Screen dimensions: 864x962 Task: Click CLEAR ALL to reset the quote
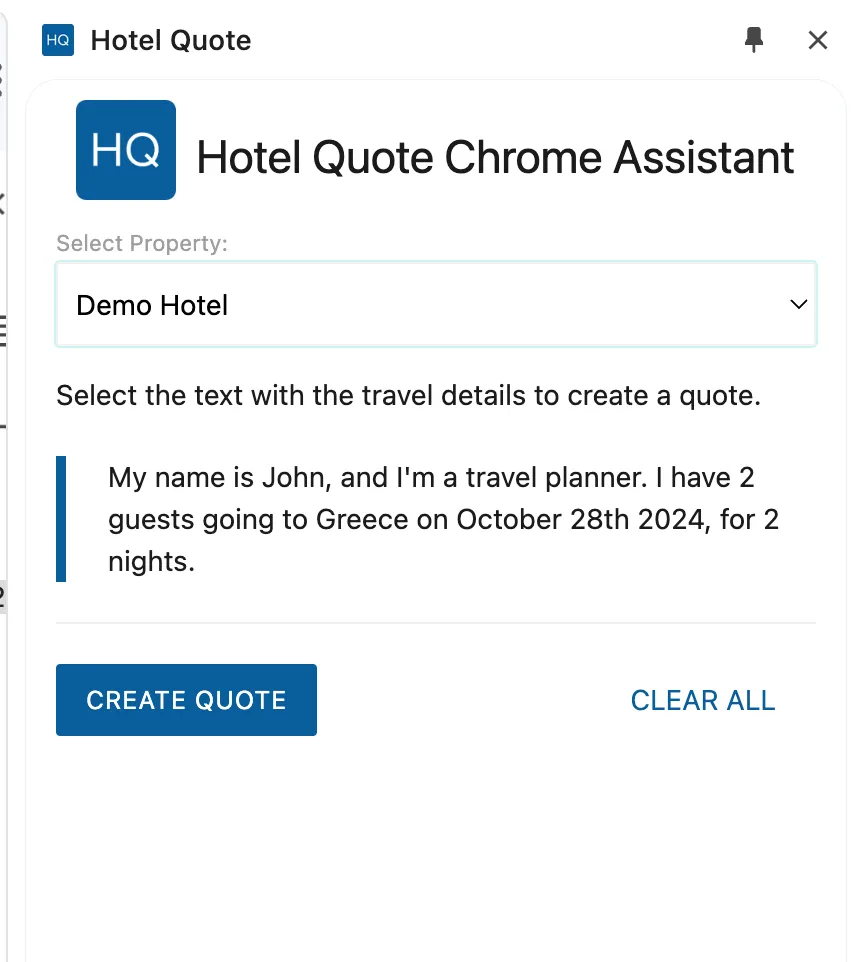point(702,700)
